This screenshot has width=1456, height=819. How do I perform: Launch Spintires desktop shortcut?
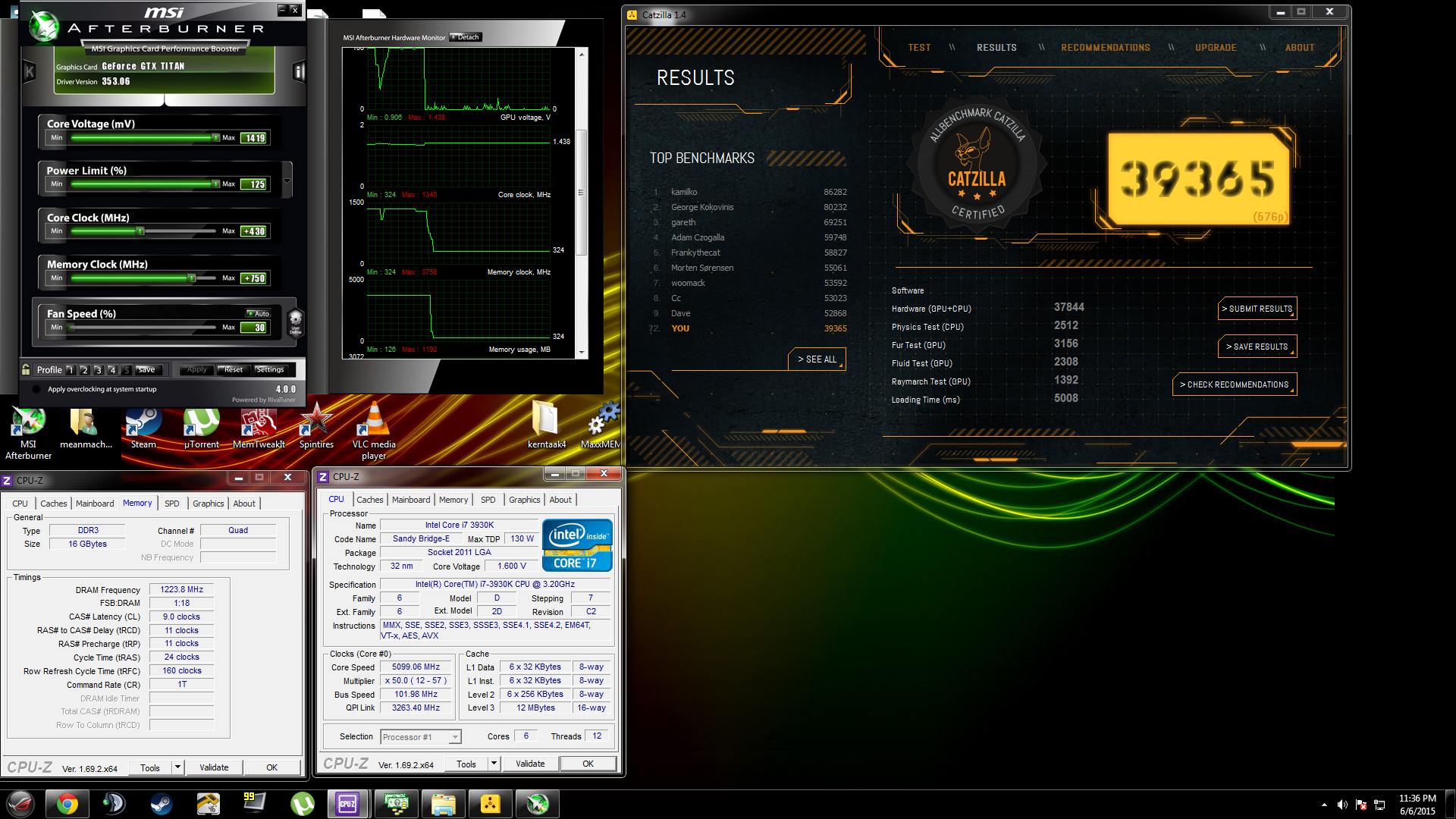(316, 428)
